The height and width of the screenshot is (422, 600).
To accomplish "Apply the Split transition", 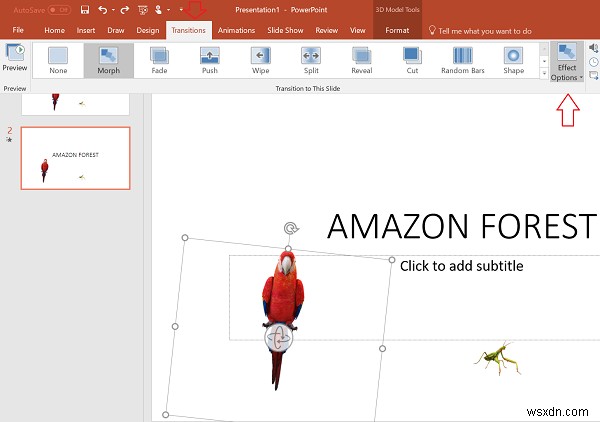I will 311,60.
